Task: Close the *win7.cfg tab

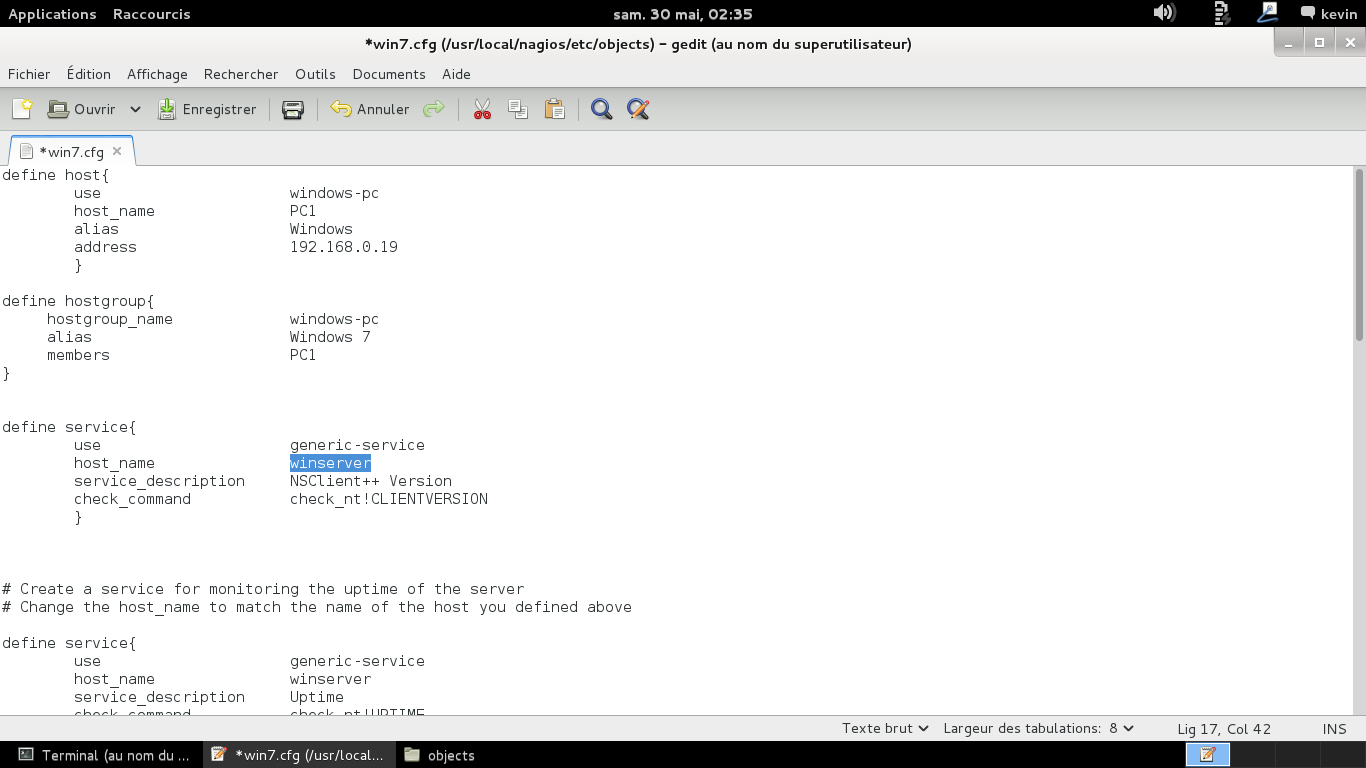Action: click(117, 151)
